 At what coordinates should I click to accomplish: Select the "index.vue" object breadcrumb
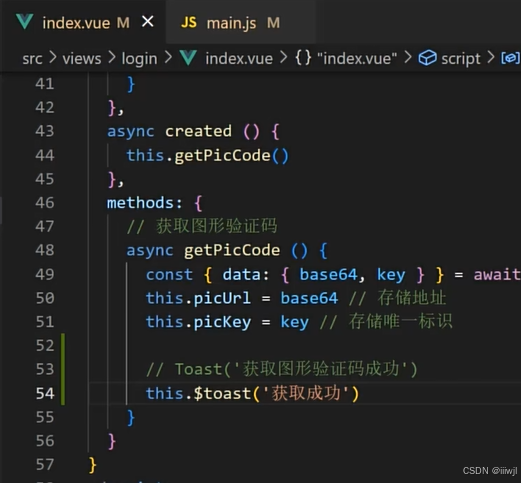[x=357, y=59]
